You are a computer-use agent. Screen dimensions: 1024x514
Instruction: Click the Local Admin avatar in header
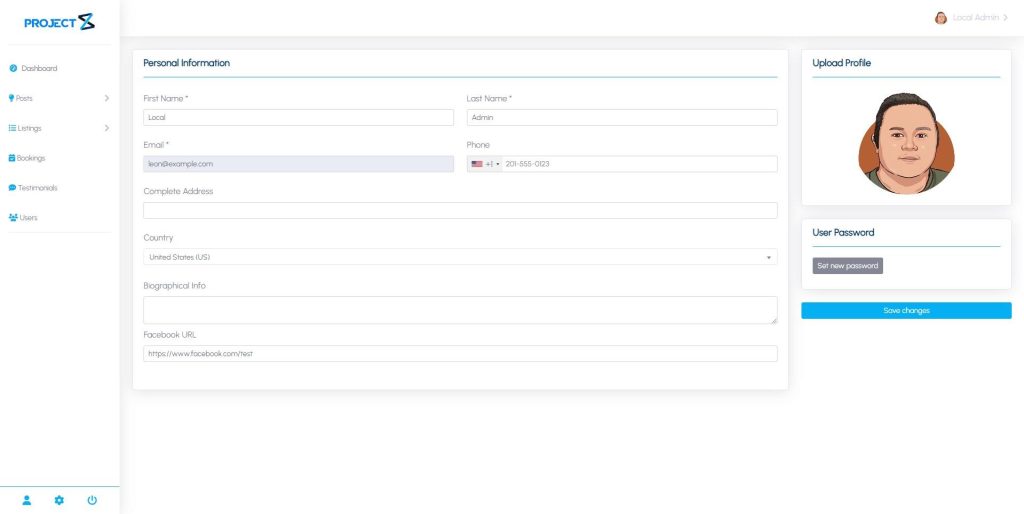point(940,18)
